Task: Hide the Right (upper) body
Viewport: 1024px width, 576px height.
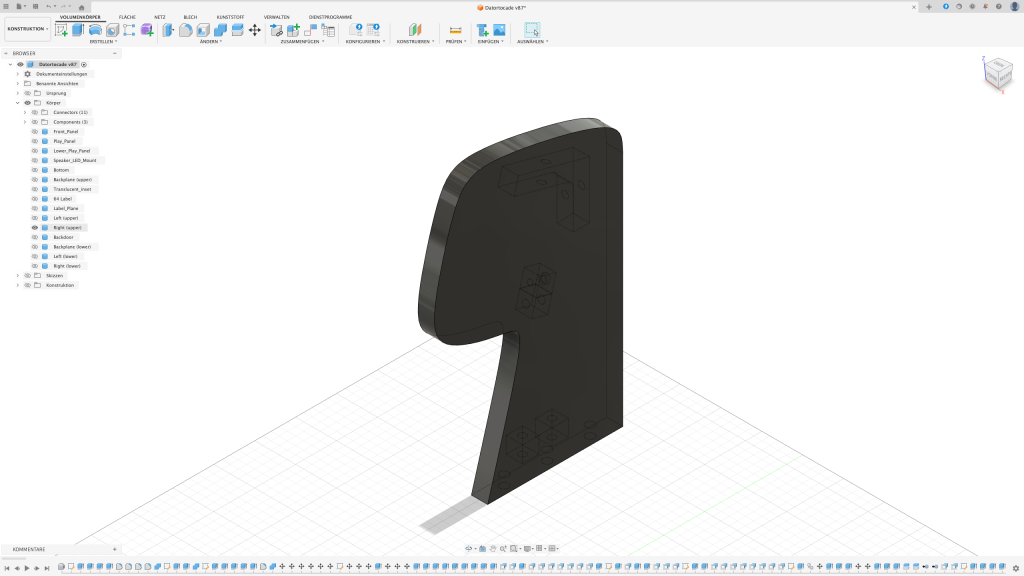Action: coord(35,228)
